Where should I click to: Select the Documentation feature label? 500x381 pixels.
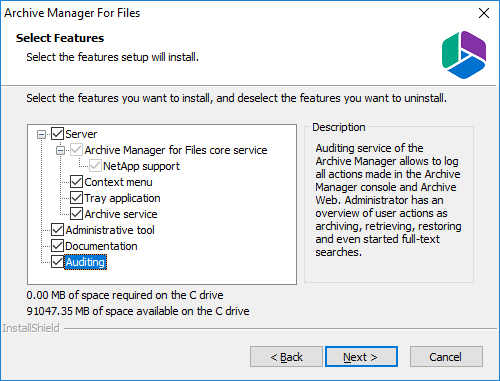101,246
